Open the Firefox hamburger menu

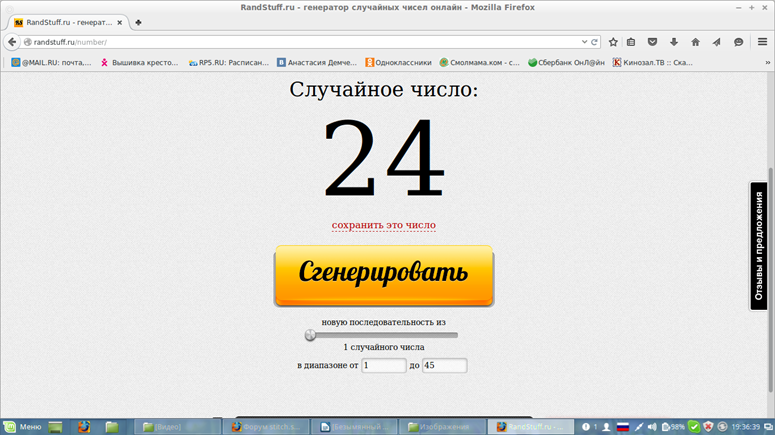point(761,42)
